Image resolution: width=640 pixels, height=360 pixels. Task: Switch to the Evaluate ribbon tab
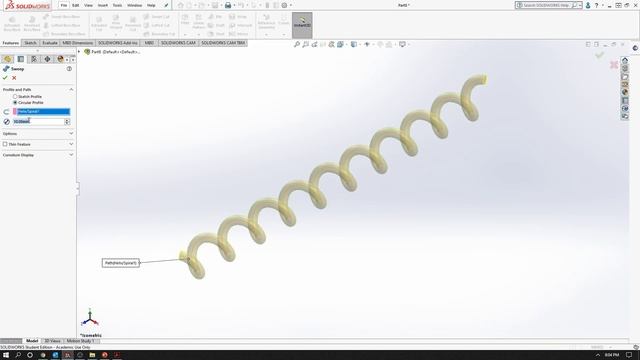(x=50, y=43)
